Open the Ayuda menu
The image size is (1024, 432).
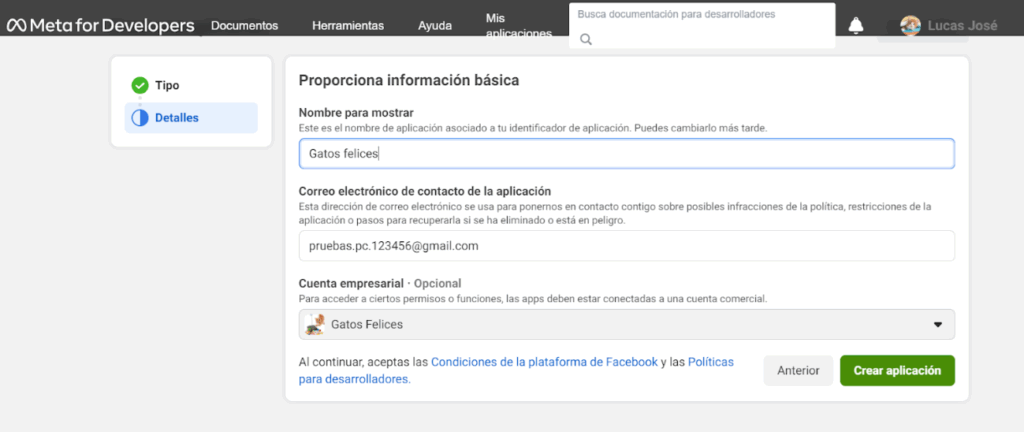pyautogui.click(x=434, y=26)
